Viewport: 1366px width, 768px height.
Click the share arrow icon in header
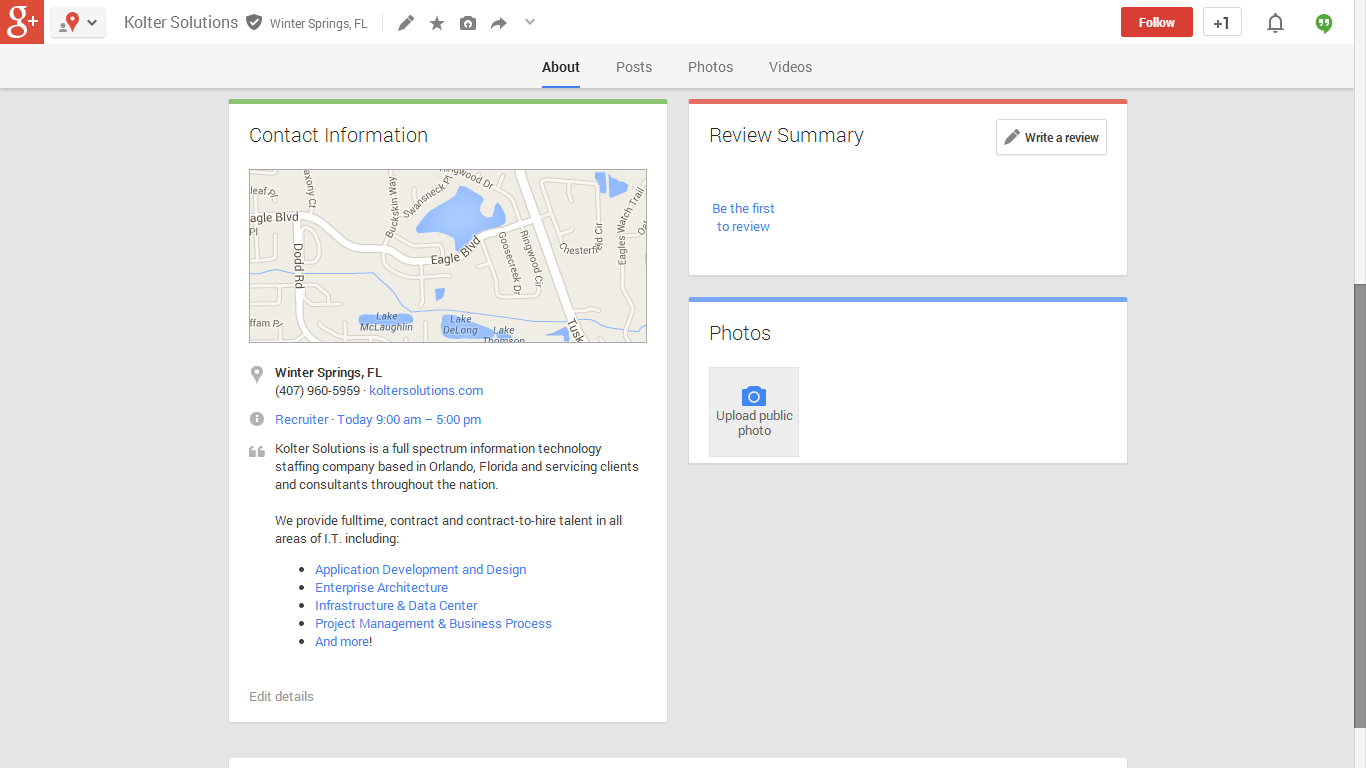coord(499,23)
